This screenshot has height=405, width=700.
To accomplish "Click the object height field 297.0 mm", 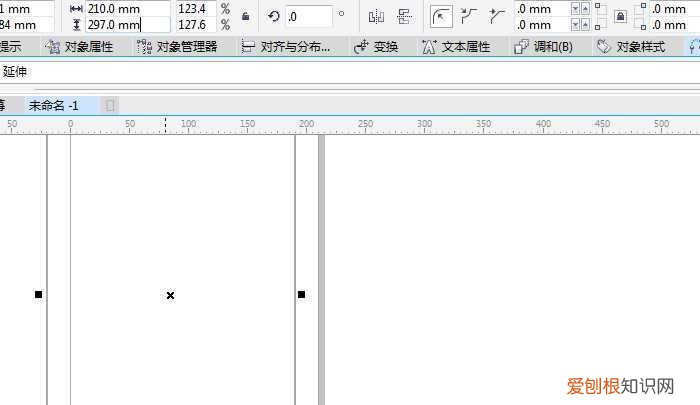I will pos(126,25).
